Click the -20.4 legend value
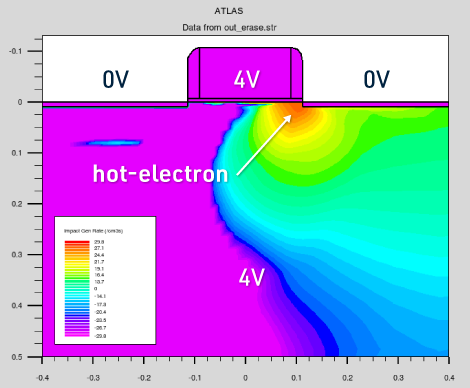This screenshot has height=388, width=470. [100, 312]
